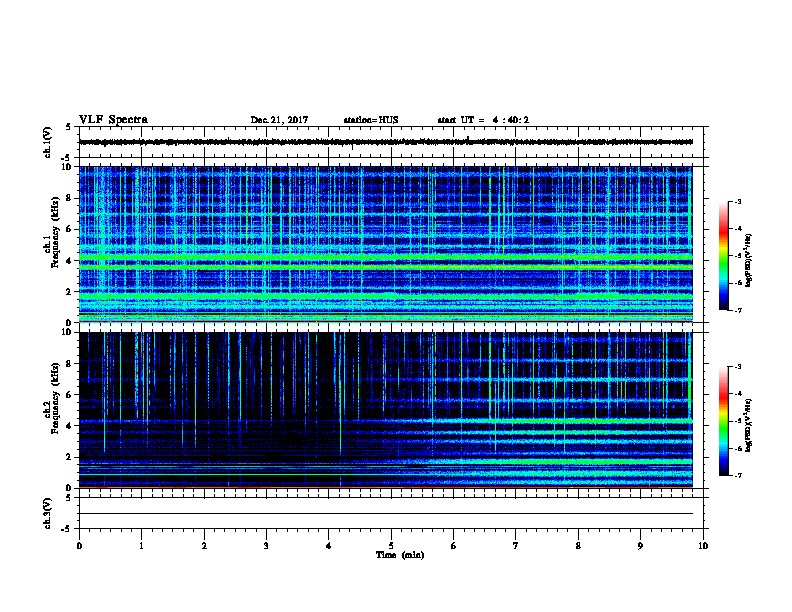Click the "VLF Spectra" plot title
This screenshot has width=792, height=612.
click(x=113, y=120)
